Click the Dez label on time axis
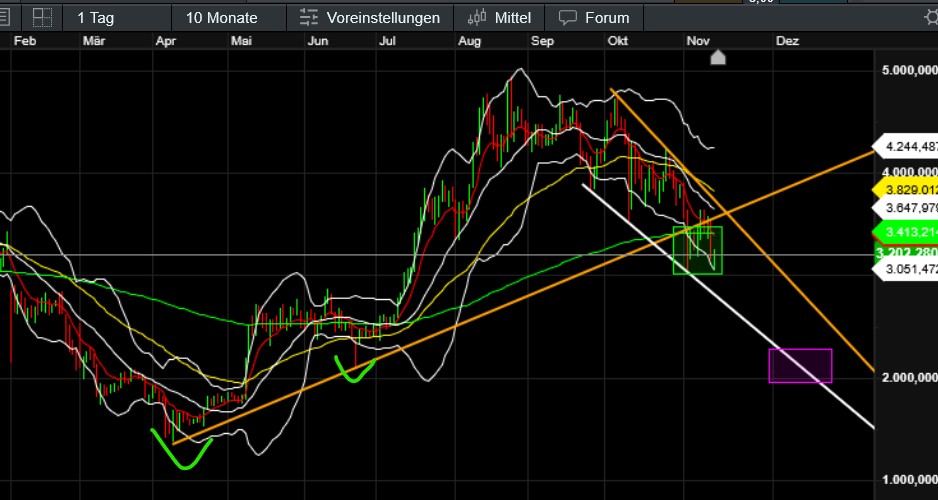This screenshot has height=500, width=938. click(787, 41)
